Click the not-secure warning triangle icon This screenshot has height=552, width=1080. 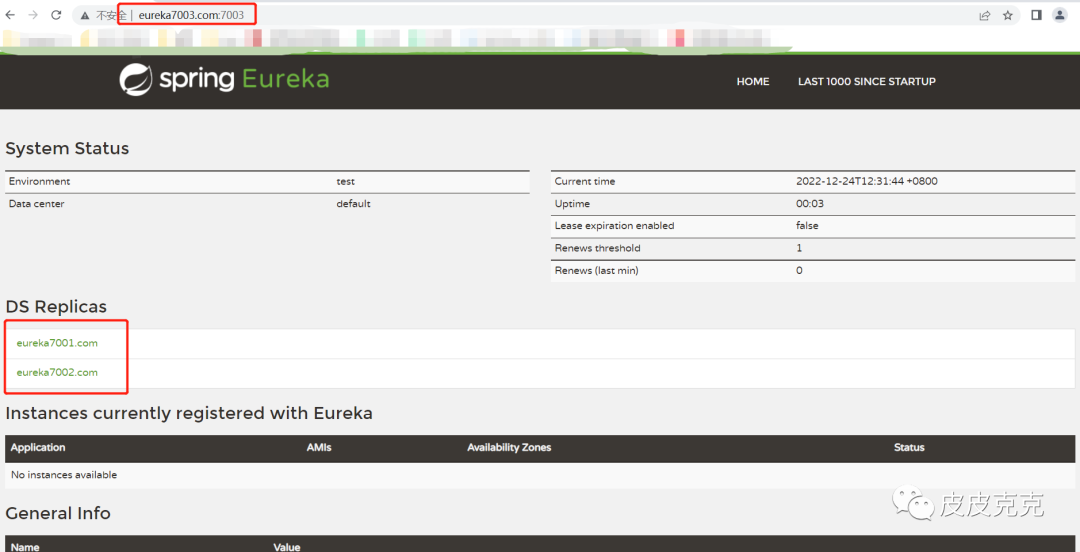85,15
